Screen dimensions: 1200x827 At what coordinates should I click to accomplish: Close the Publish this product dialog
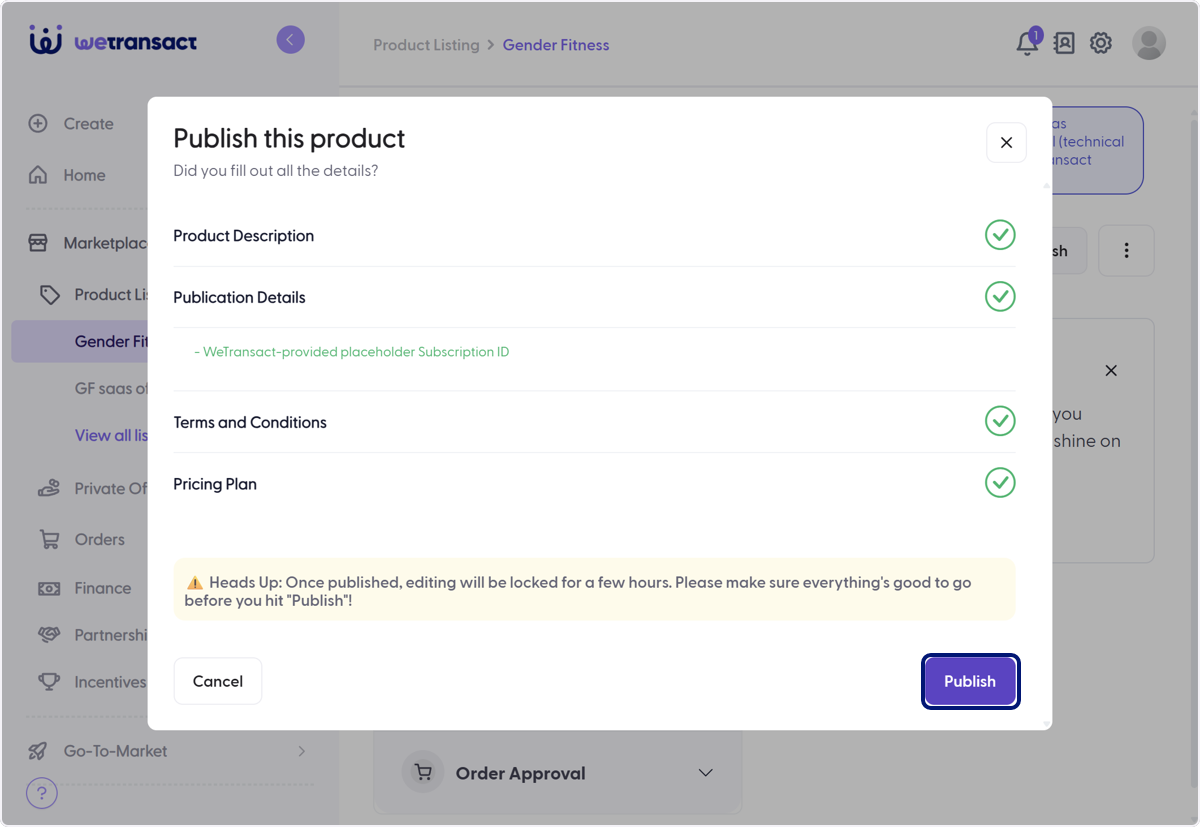click(1006, 143)
